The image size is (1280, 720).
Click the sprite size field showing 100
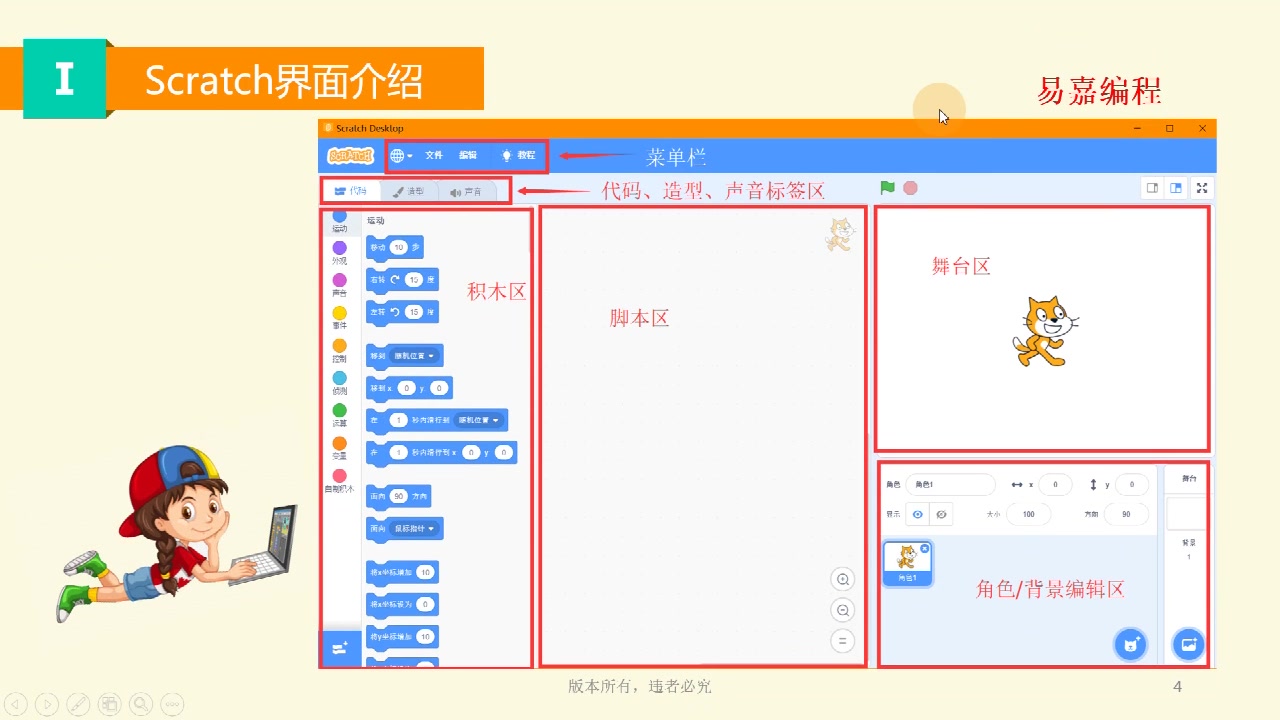(x=1028, y=514)
